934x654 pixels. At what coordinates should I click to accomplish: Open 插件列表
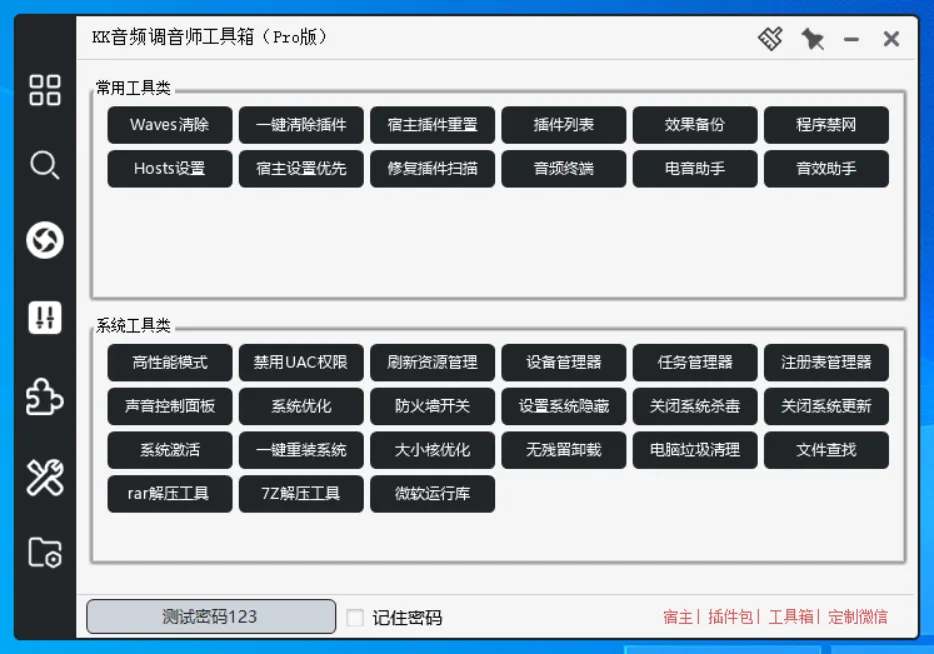(x=563, y=125)
